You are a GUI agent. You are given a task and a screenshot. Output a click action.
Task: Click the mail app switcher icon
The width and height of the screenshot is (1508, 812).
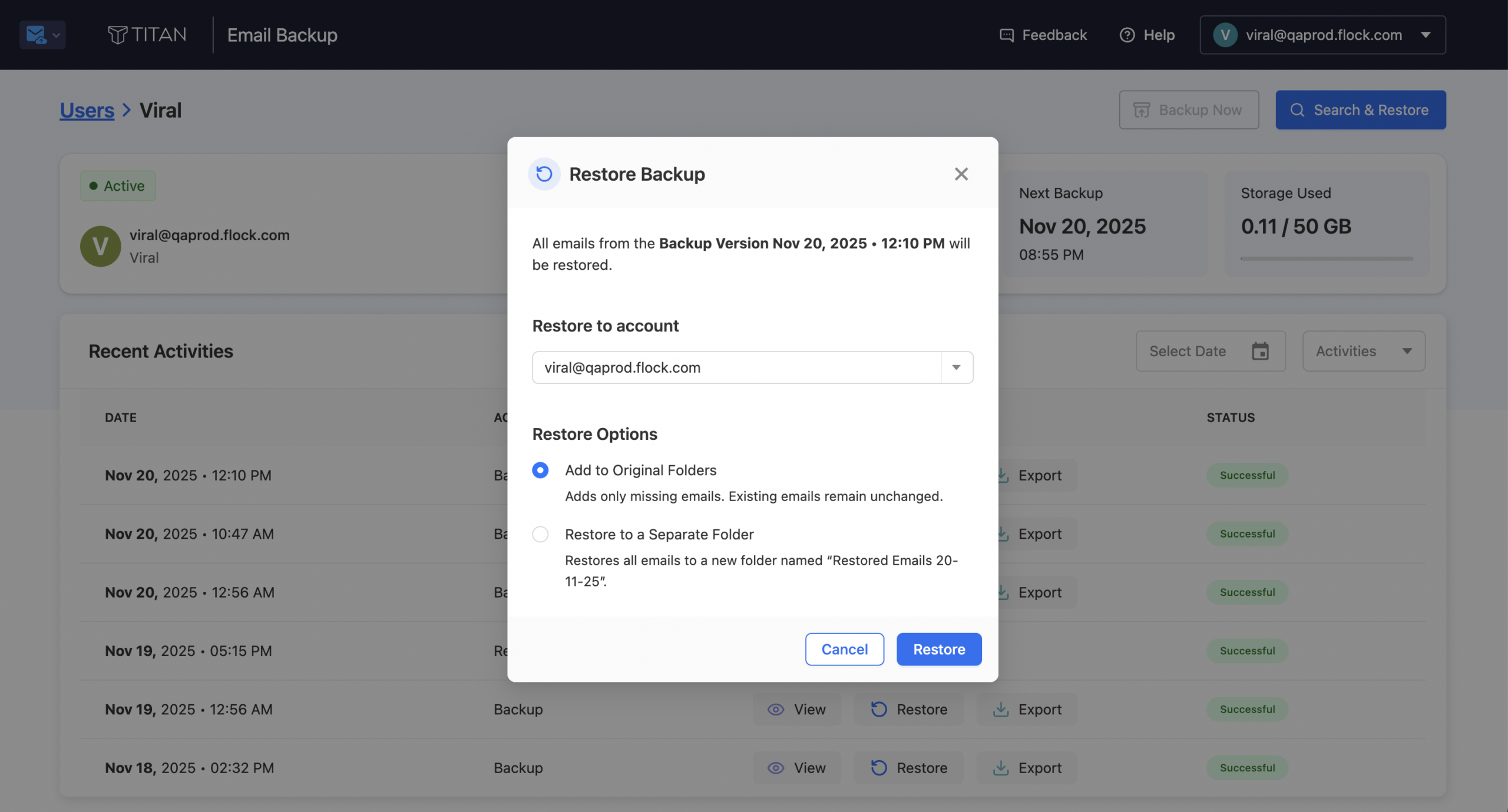tap(42, 35)
